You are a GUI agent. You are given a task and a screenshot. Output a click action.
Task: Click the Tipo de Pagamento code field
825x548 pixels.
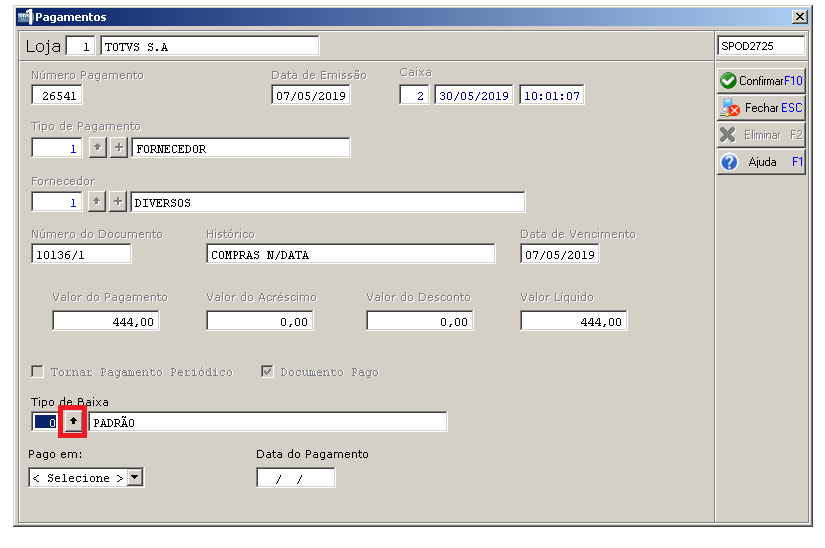(57, 148)
